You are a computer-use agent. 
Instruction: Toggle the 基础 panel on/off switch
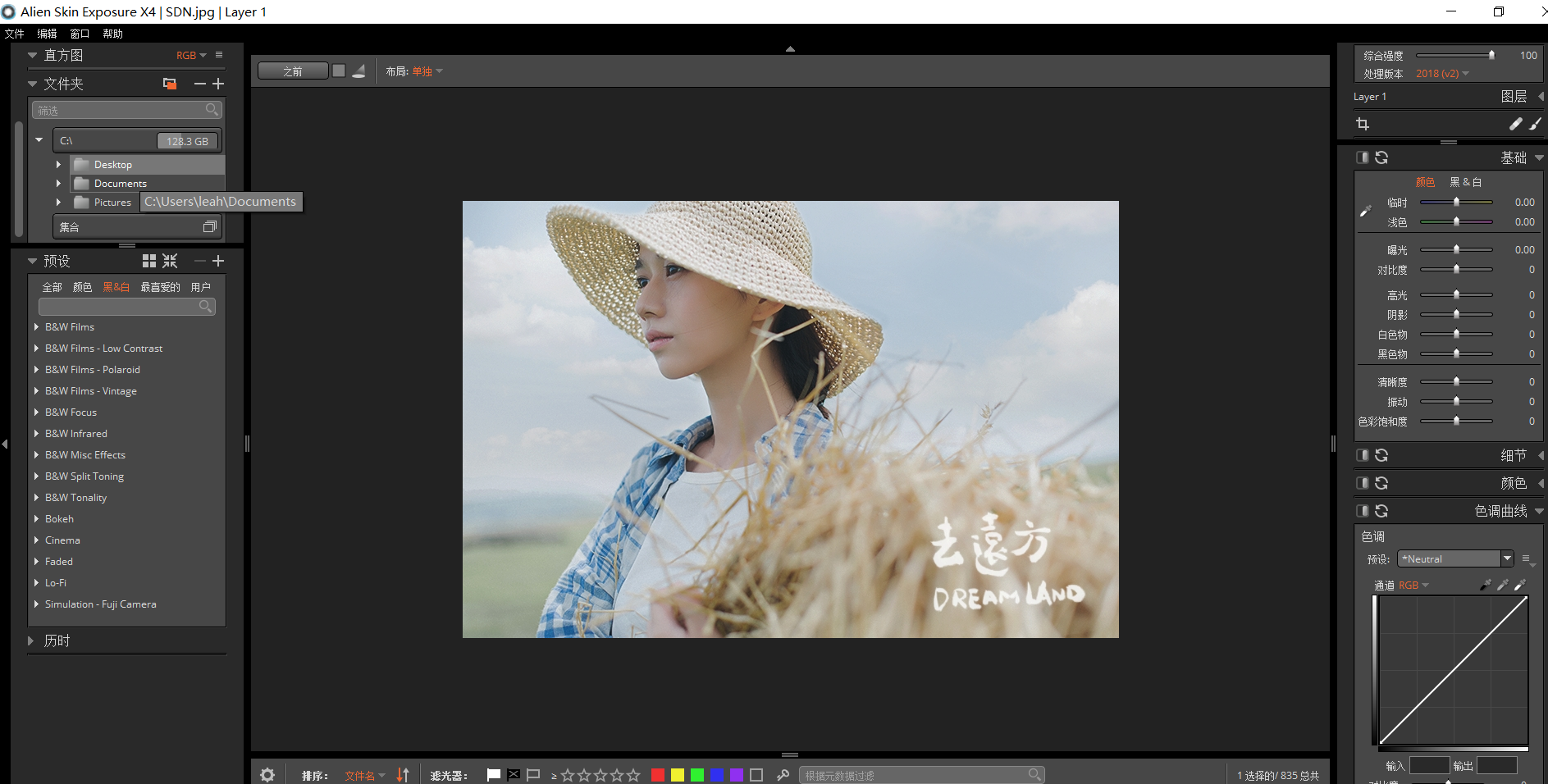pyautogui.click(x=1363, y=157)
